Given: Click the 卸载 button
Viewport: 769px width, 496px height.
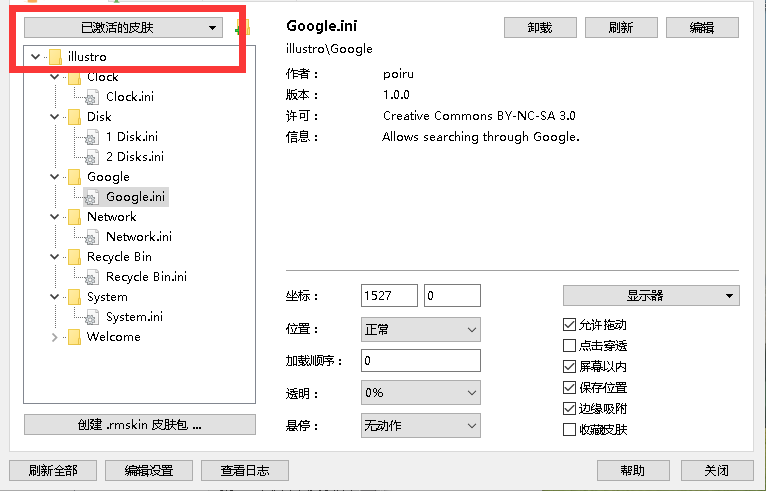Looking at the screenshot, I should pyautogui.click(x=540, y=28).
